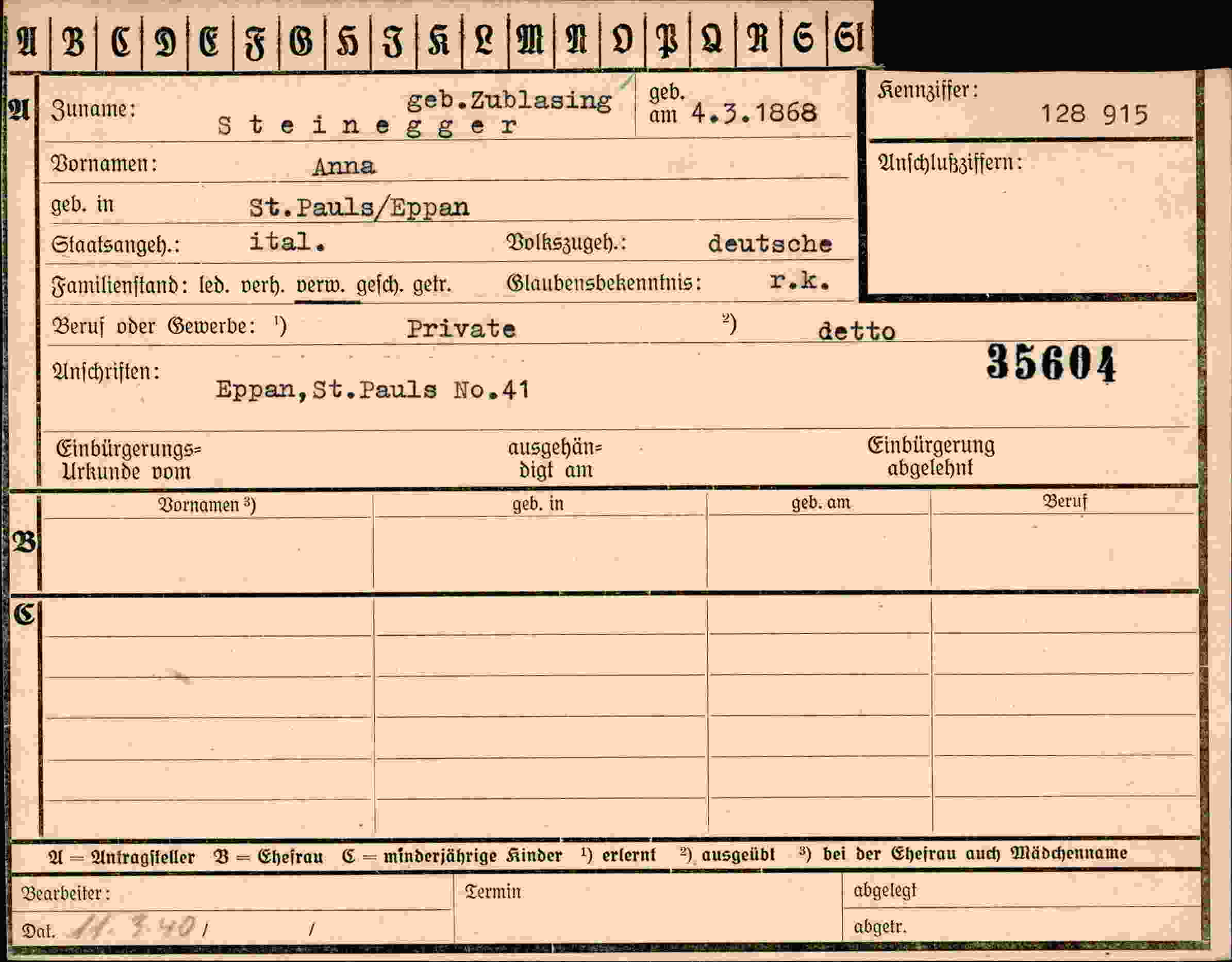Click the ethnicity value 'deutsche'
The height and width of the screenshot is (962, 1232).
[770, 244]
